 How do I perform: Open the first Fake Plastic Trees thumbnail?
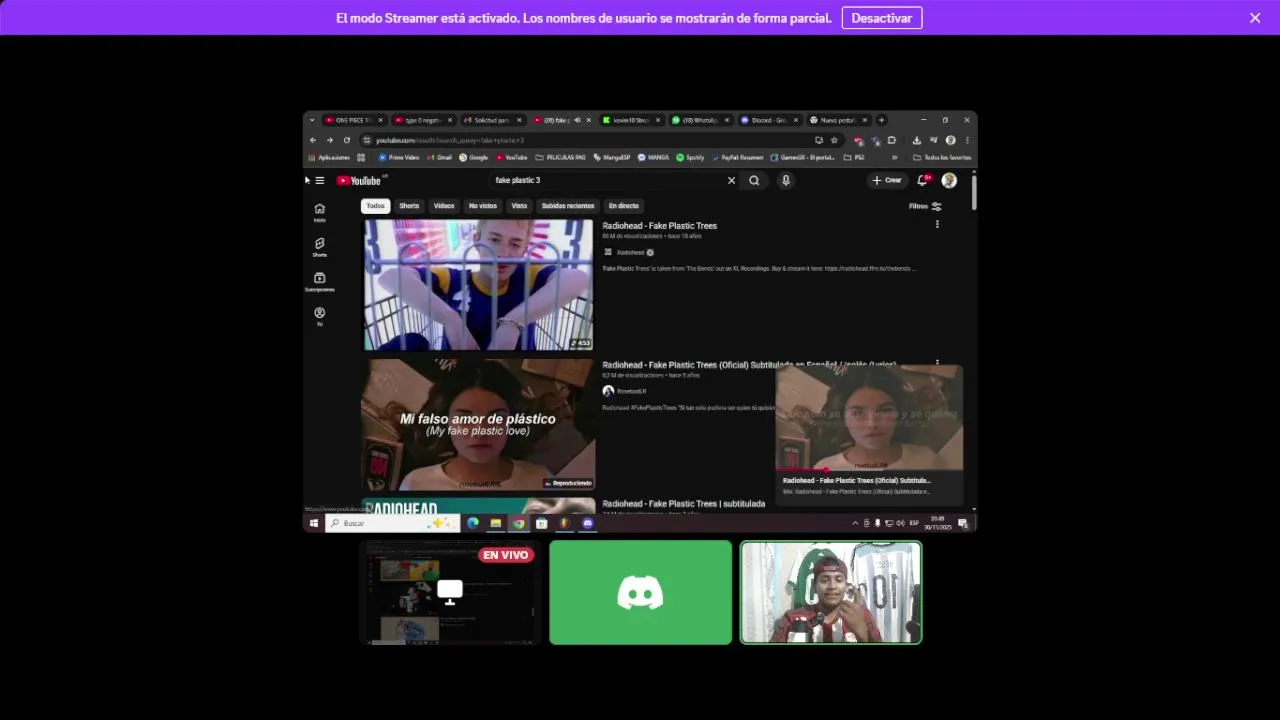(x=478, y=285)
